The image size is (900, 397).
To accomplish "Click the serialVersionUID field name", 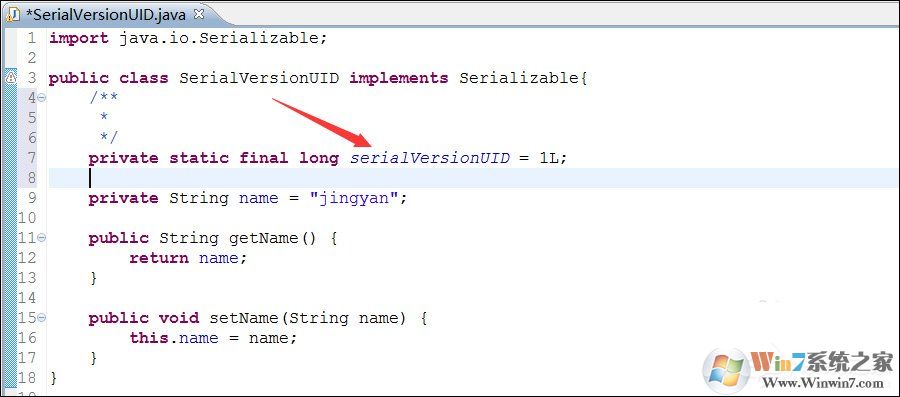I will pyautogui.click(x=430, y=158).
